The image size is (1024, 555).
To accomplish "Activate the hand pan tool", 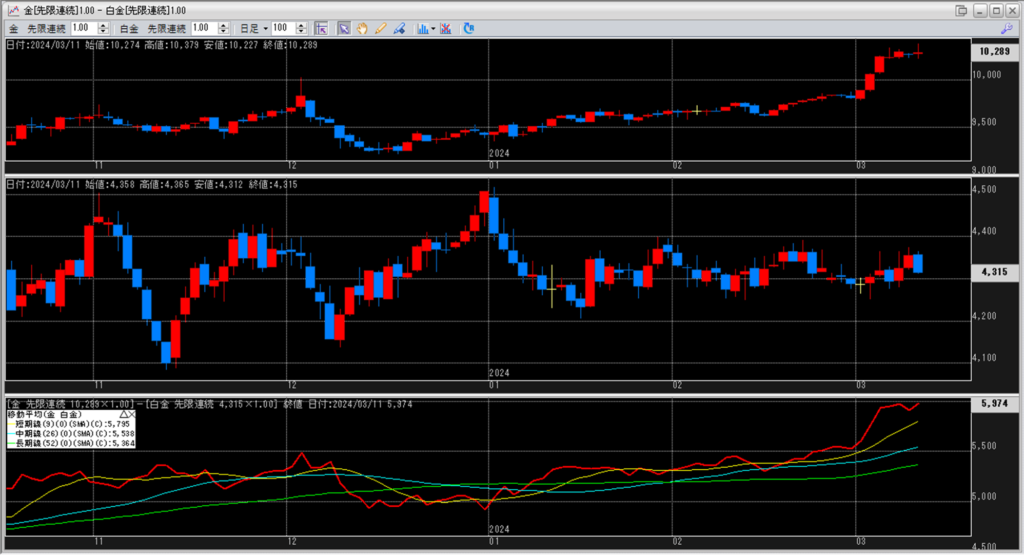I will click(361, 28).
